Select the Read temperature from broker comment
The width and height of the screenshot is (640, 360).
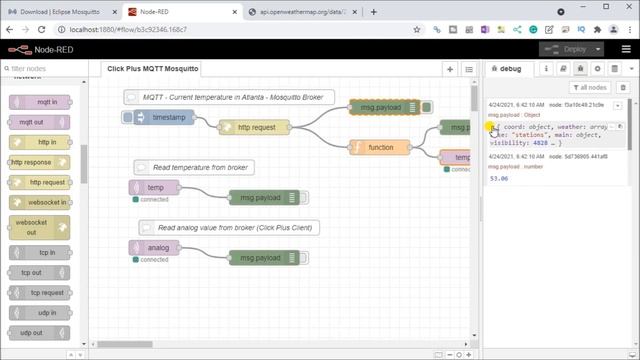pyautogui.click(x=194, y=167)
